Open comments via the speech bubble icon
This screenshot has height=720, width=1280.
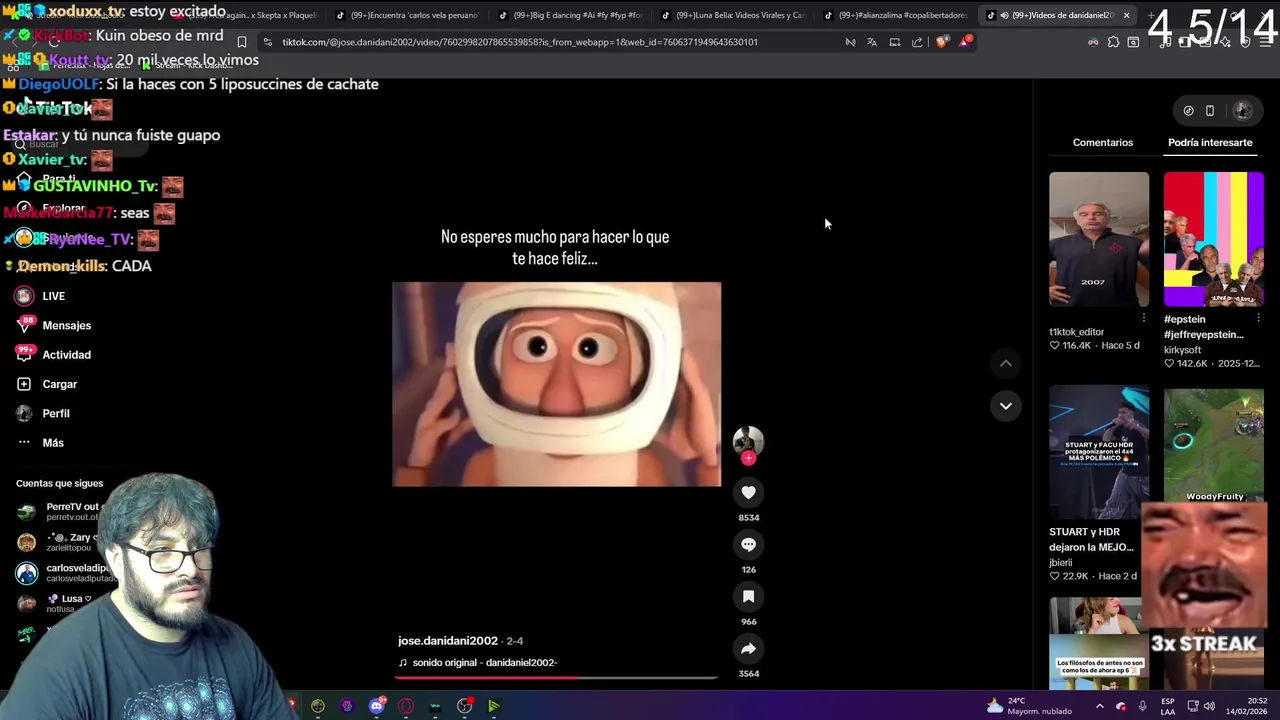[748, 544]
